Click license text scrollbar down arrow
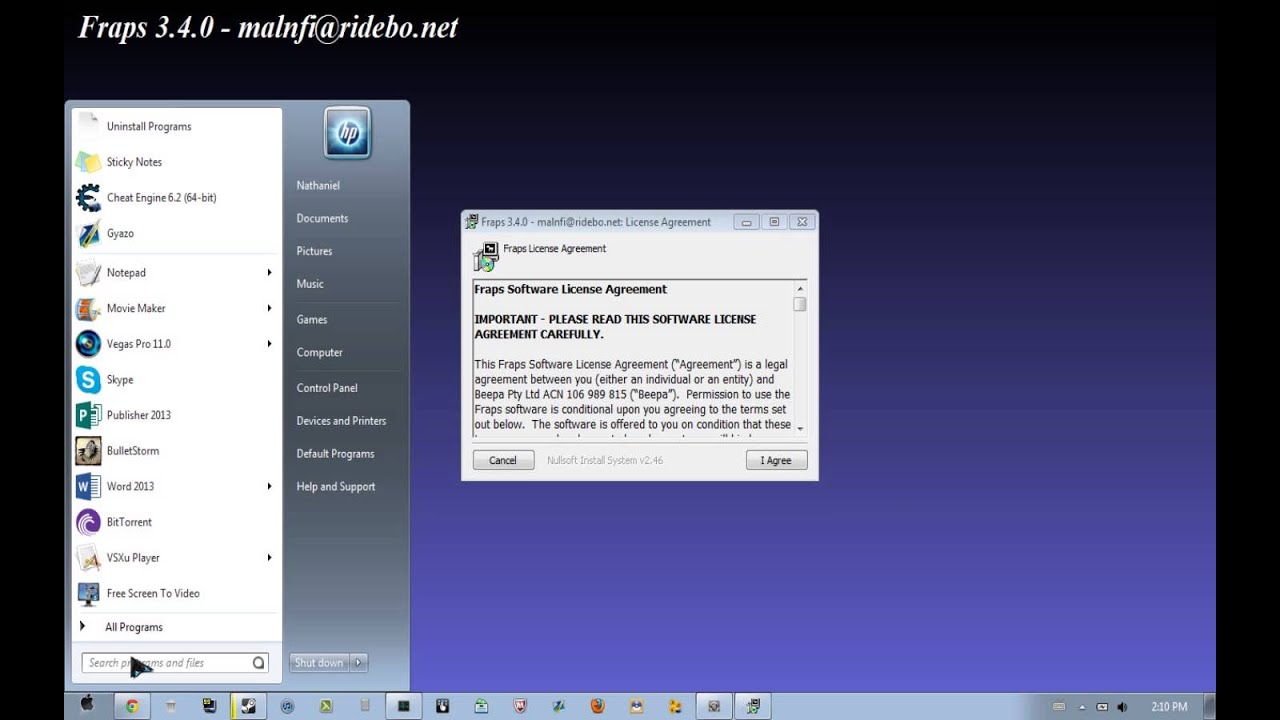 [800, 427]
